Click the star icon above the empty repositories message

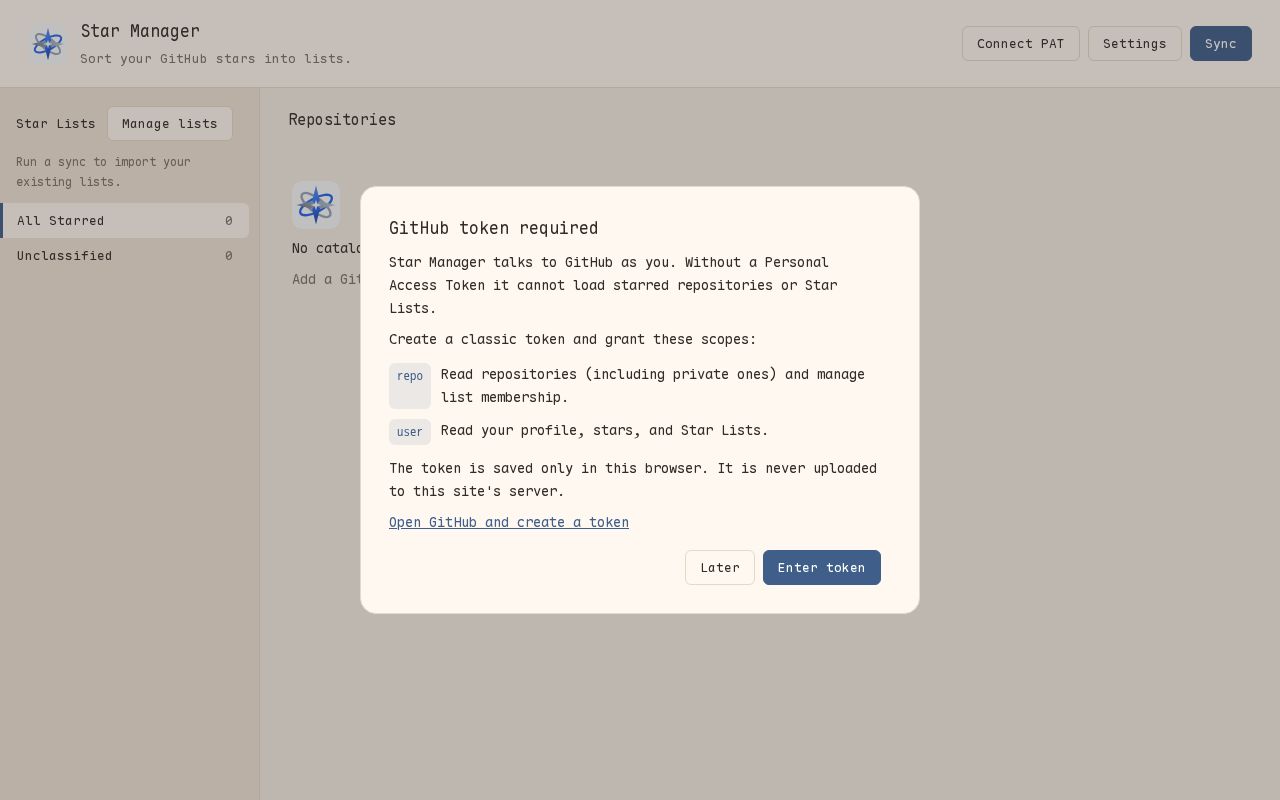coord(316,205)
